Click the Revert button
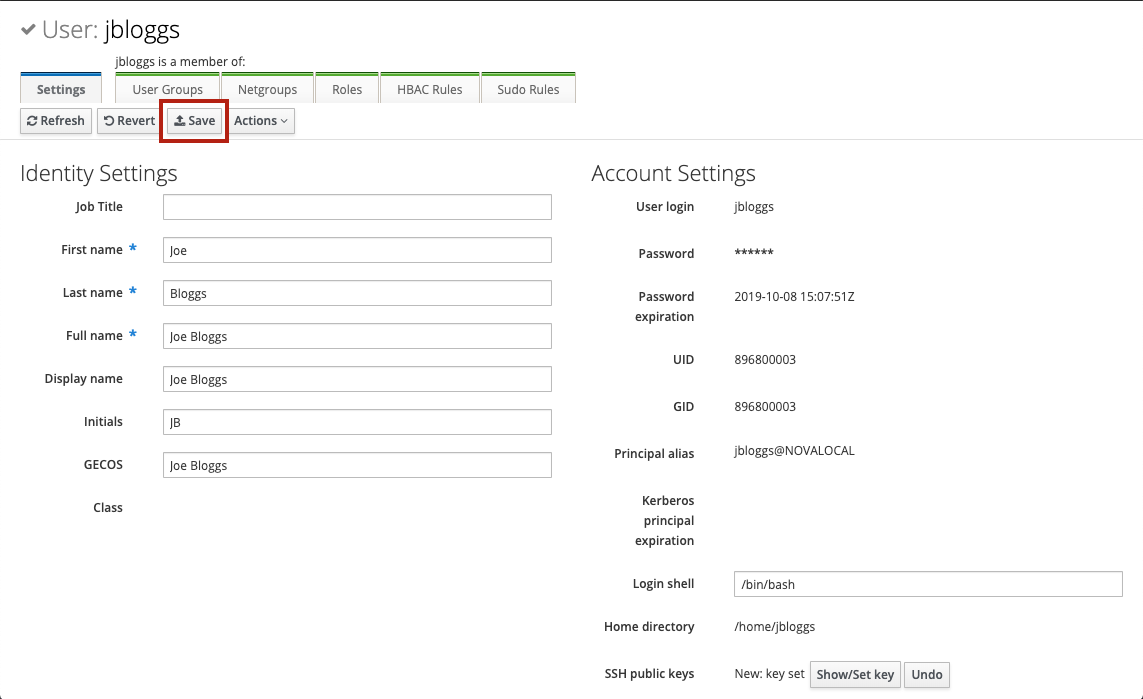The image size is (1143, 699). [x=128, y=120]
